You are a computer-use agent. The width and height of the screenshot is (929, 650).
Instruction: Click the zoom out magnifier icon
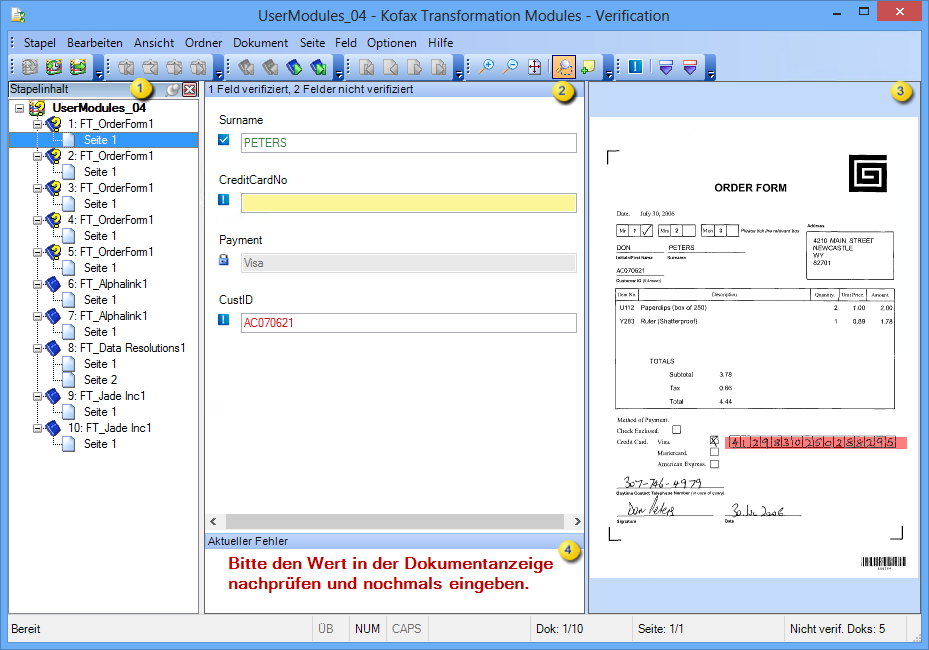[x=510, y=67]
